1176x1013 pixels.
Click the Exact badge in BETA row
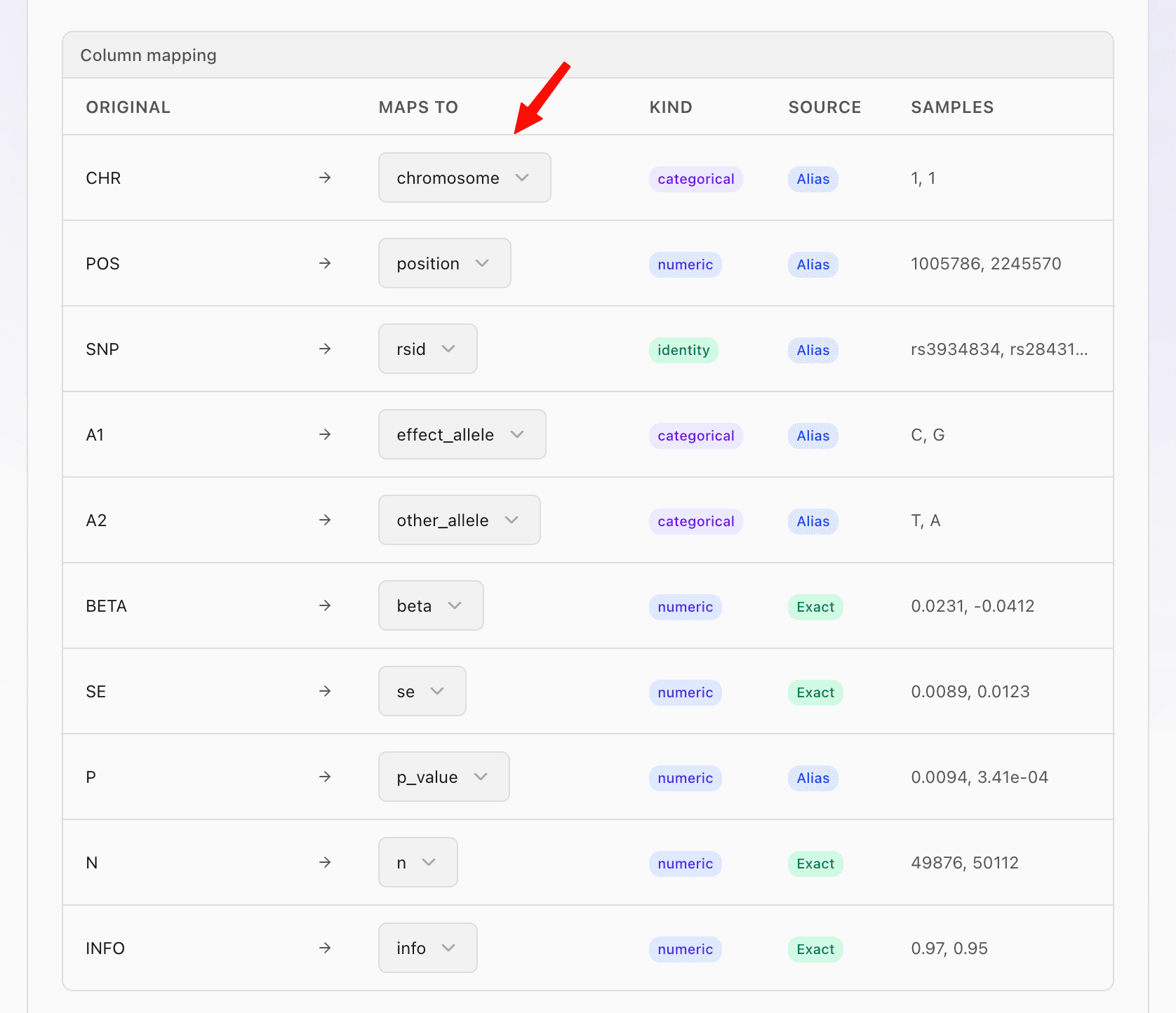point(815,607)
